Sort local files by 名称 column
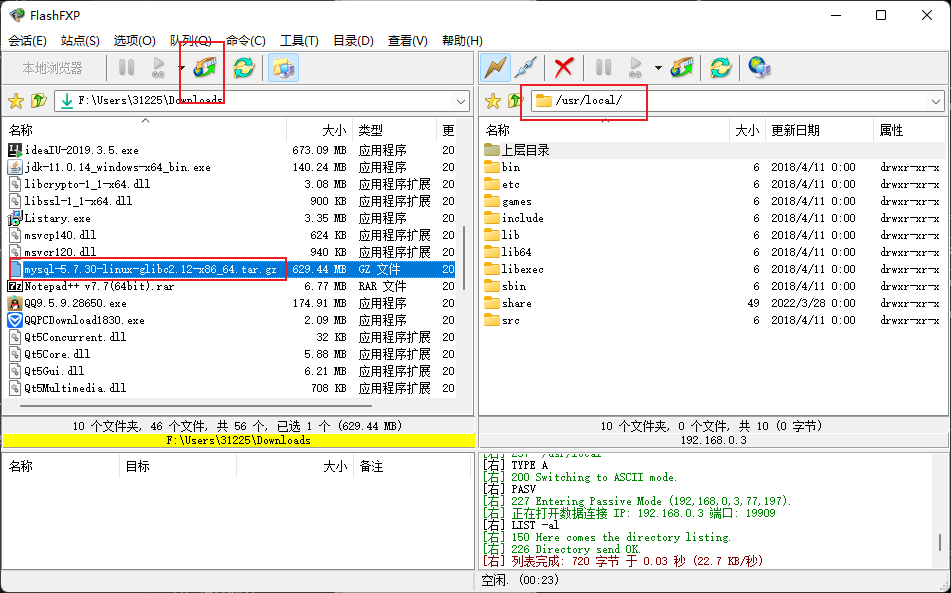951x593 pixels. click(x=146, y=130)
